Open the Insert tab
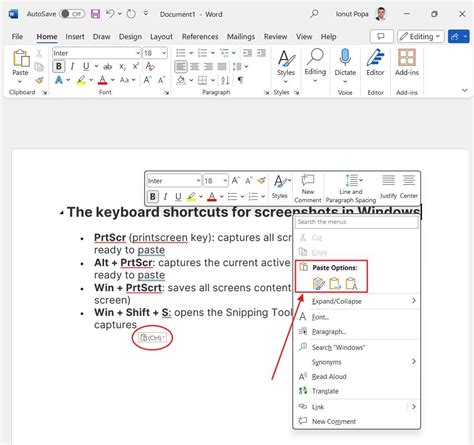The image size is (474, 445). click(x=75, y=37)
